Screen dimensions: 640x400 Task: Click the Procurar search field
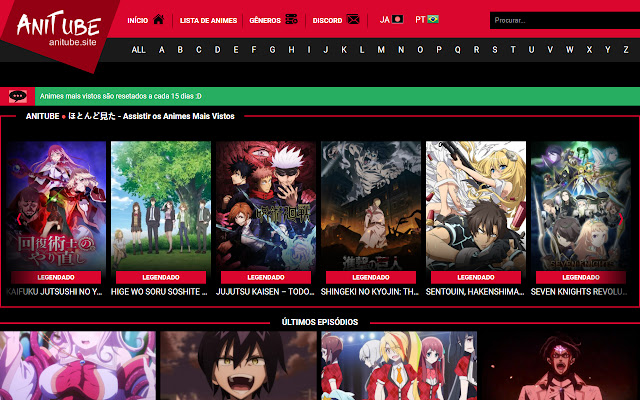pyautogui.click(x=560, y=20)
